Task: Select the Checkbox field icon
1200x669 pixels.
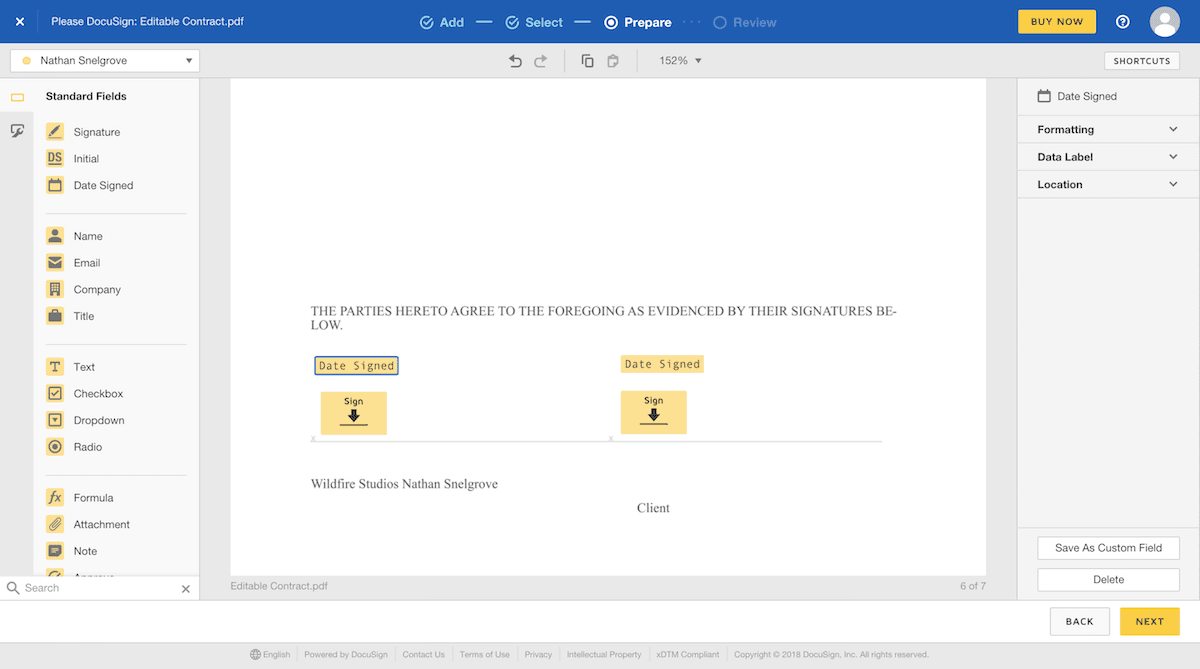Action: [55, 393]
